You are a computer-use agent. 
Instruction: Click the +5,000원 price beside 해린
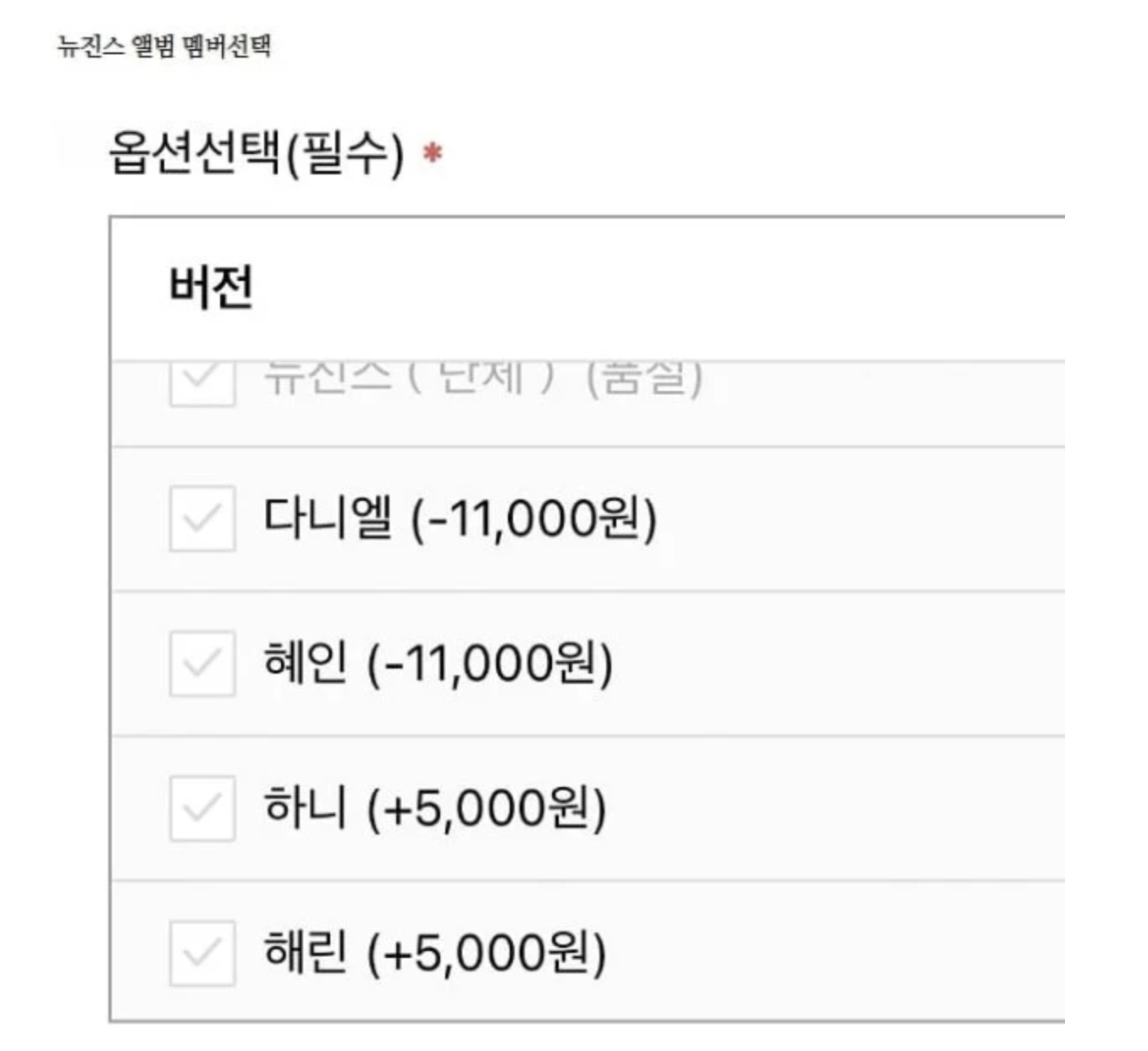click(487, 954)
